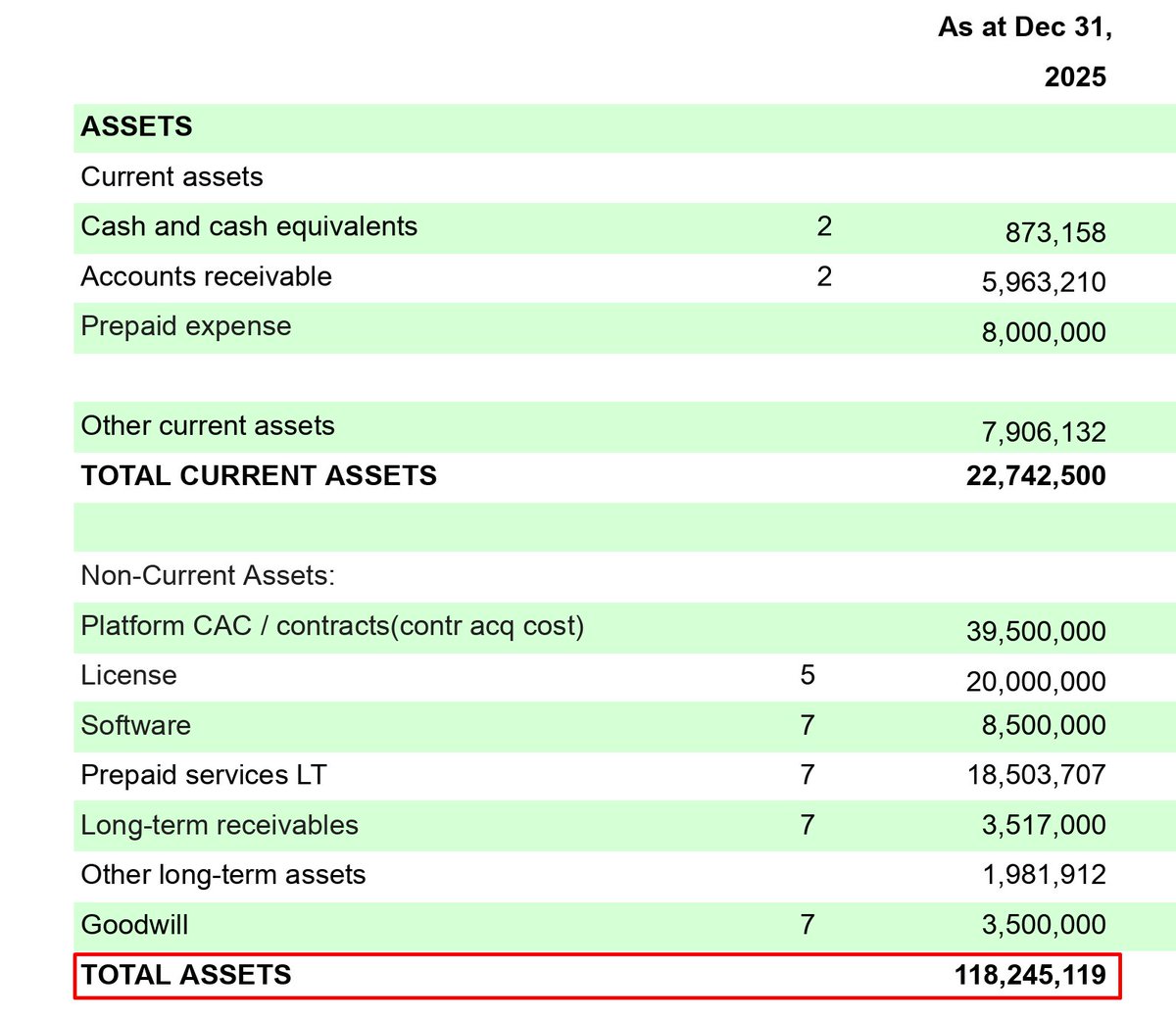Click the total current assets figure 22,742,500

click(1036, 476)
